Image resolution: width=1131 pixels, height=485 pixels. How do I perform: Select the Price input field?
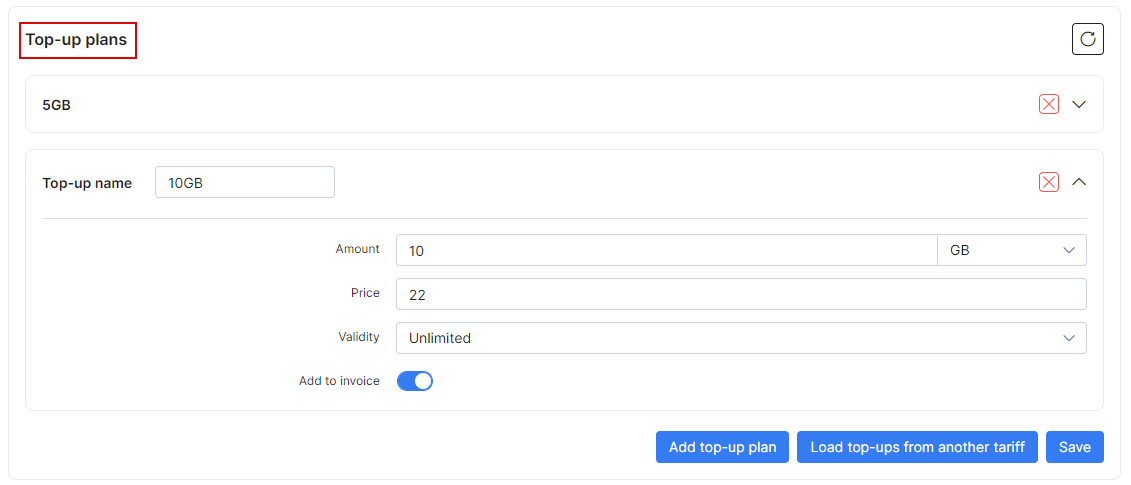click(741, 294)
